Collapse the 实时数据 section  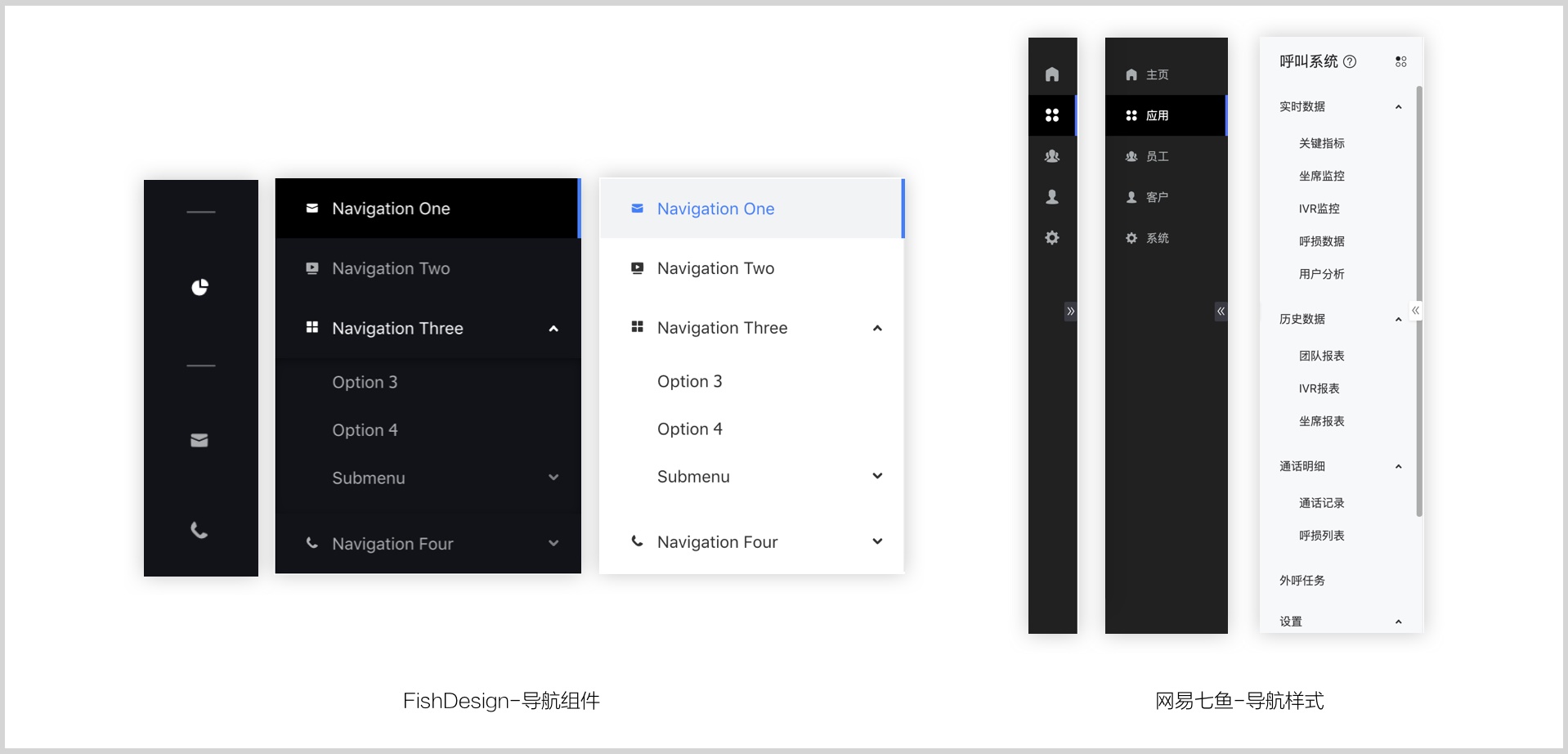point(1398,107)
